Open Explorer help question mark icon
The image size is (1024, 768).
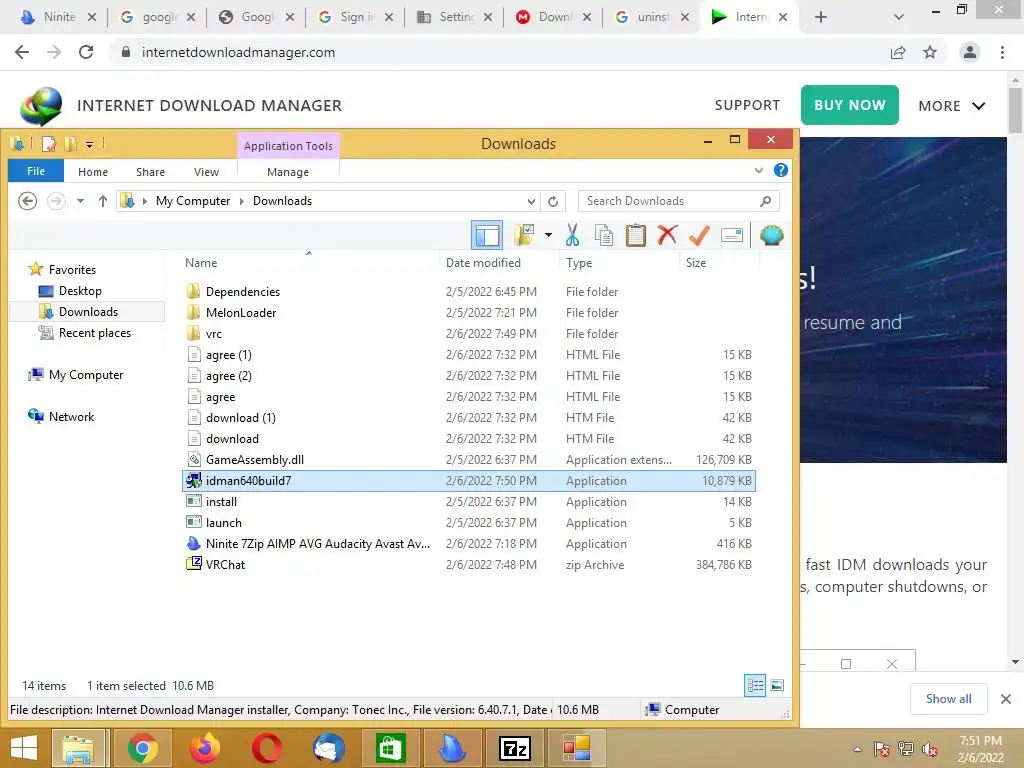tap(780, 170)
